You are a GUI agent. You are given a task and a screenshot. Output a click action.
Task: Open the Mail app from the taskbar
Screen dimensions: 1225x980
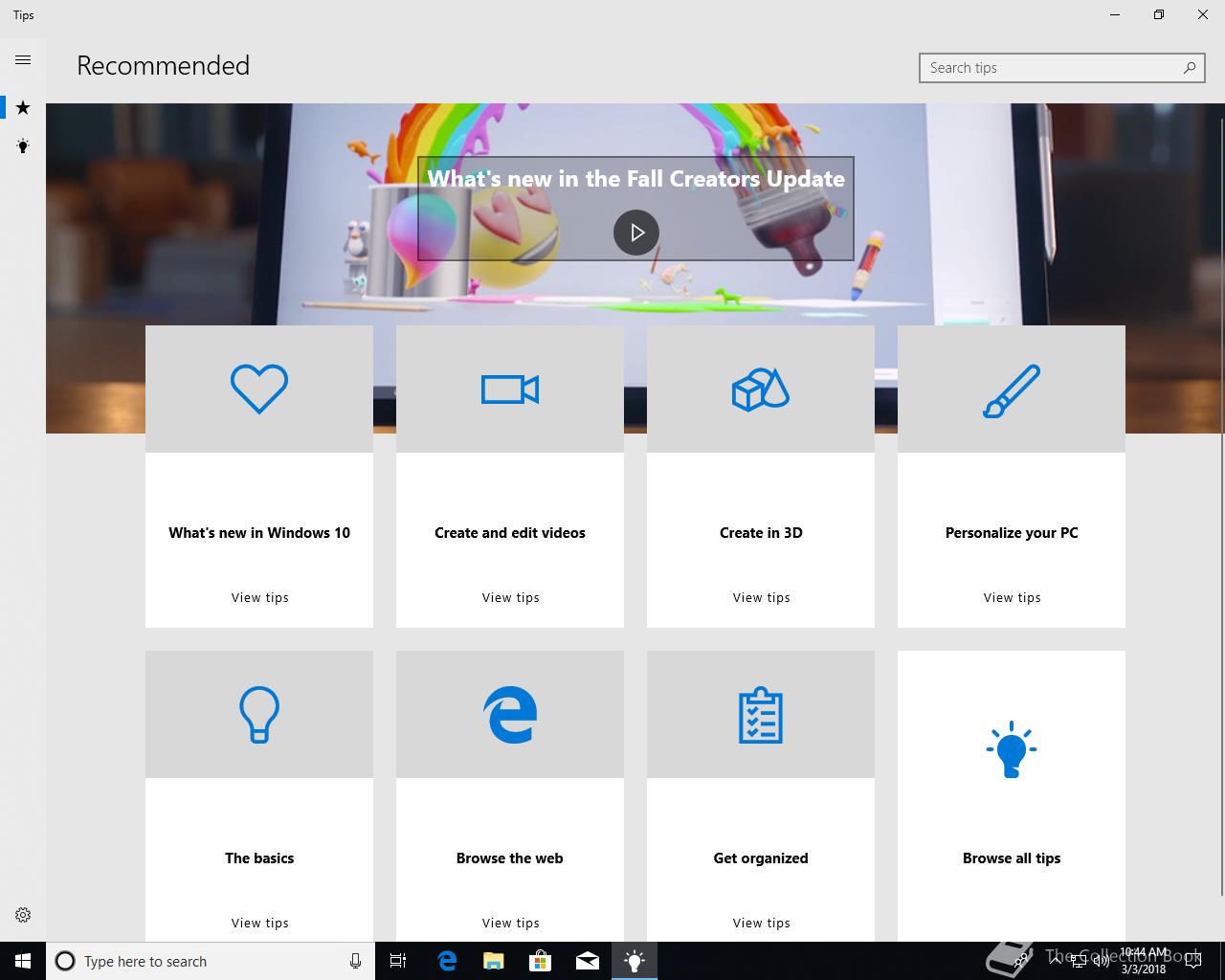click(588, 961)
